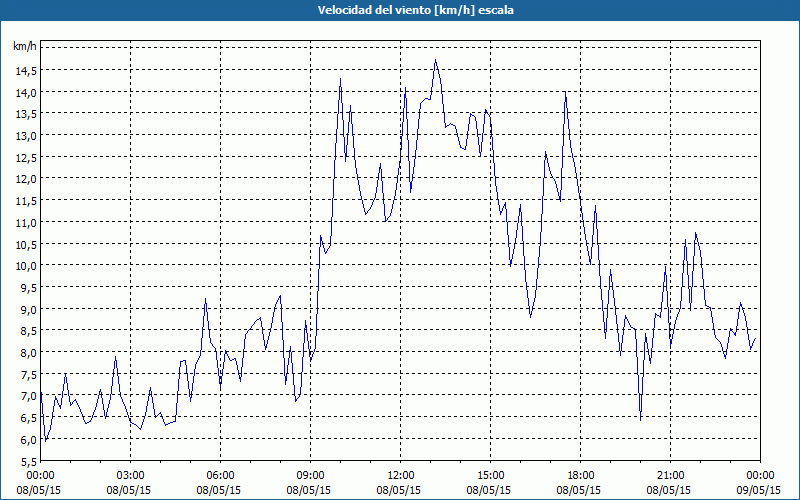
Task: Select the '00:00' time label above 08/05/15
Action: point(41,476)
